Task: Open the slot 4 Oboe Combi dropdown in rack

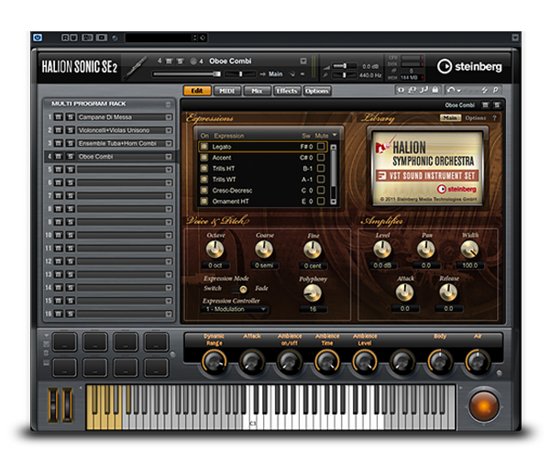Action: [169, 156]
